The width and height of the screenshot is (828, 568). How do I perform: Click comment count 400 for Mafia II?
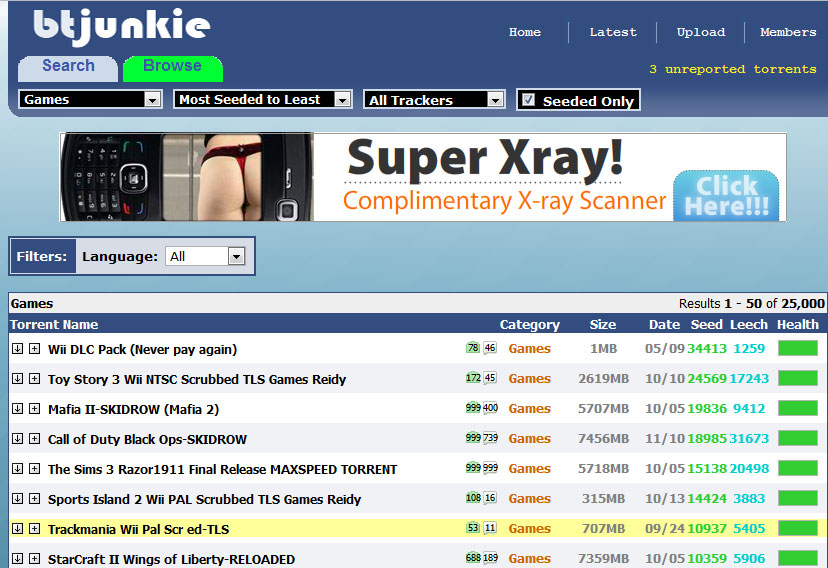[x=490, y=408]
